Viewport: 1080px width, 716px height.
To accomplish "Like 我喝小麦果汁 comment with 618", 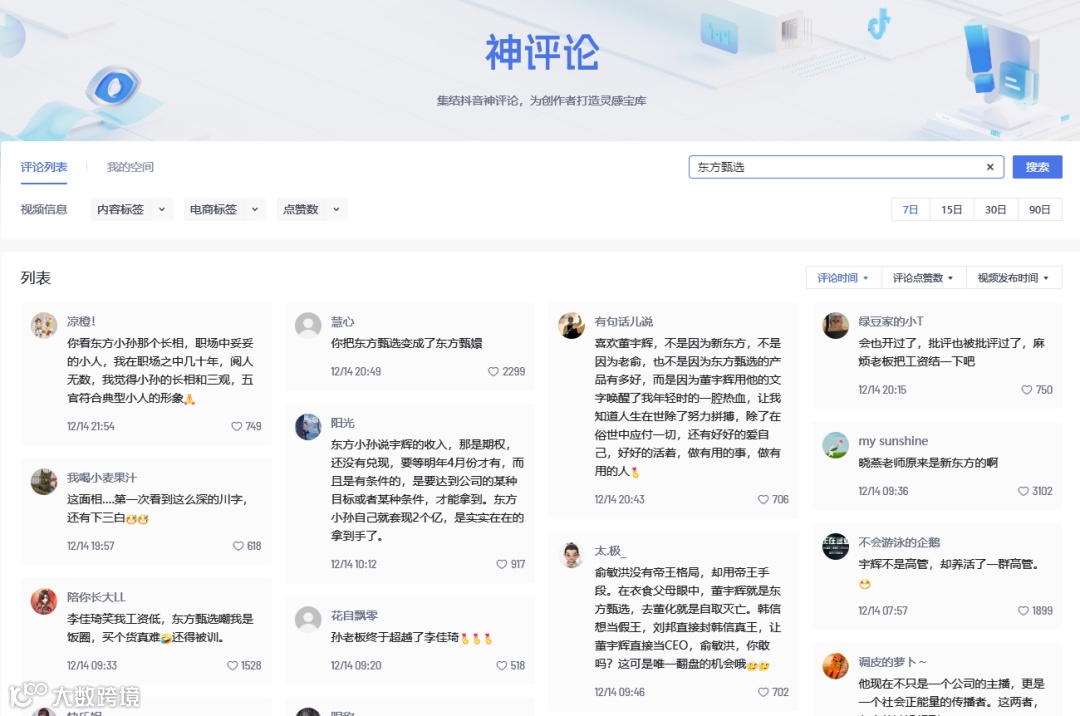I will pos(238,546).
